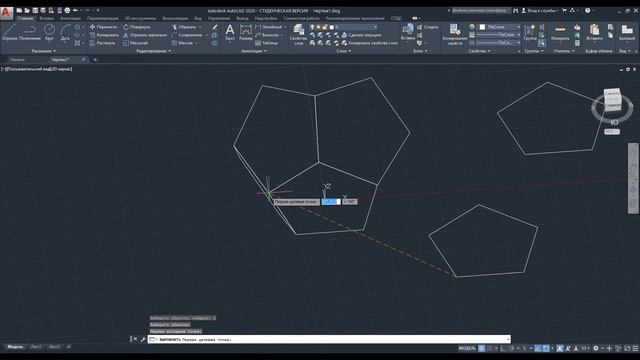640x360 pixels.
Task: Expand the Редактирование panel
Action: point(154,51)
